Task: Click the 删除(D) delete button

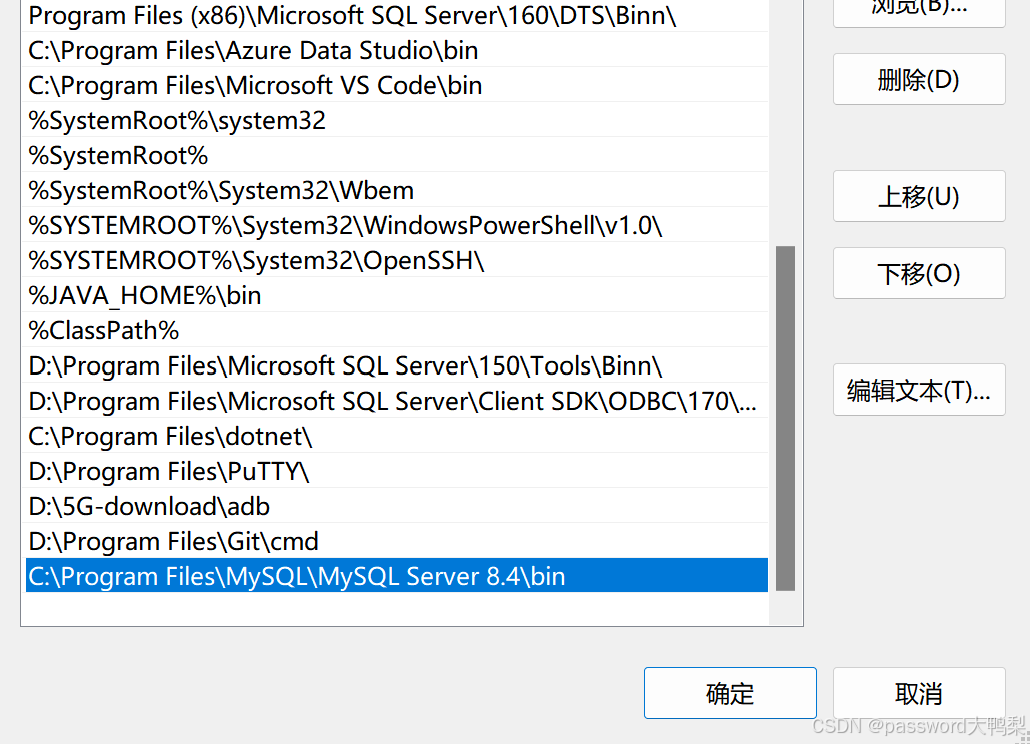Action: click(x=919, y=79)
